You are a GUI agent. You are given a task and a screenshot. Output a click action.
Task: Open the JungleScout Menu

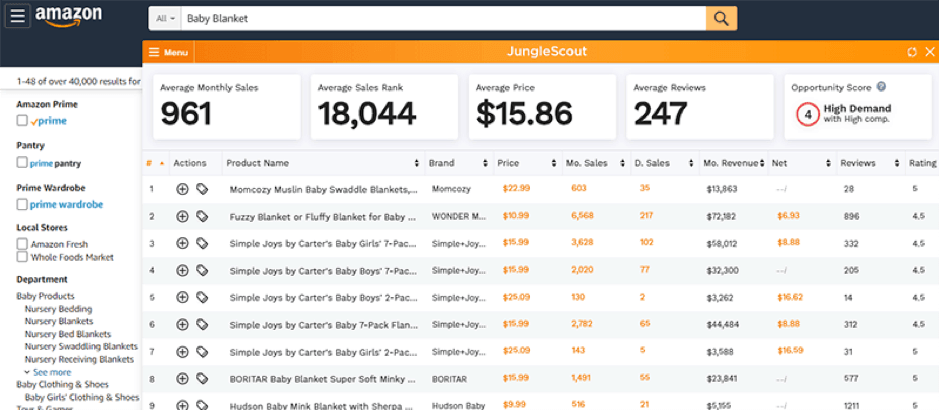[168, 52]
